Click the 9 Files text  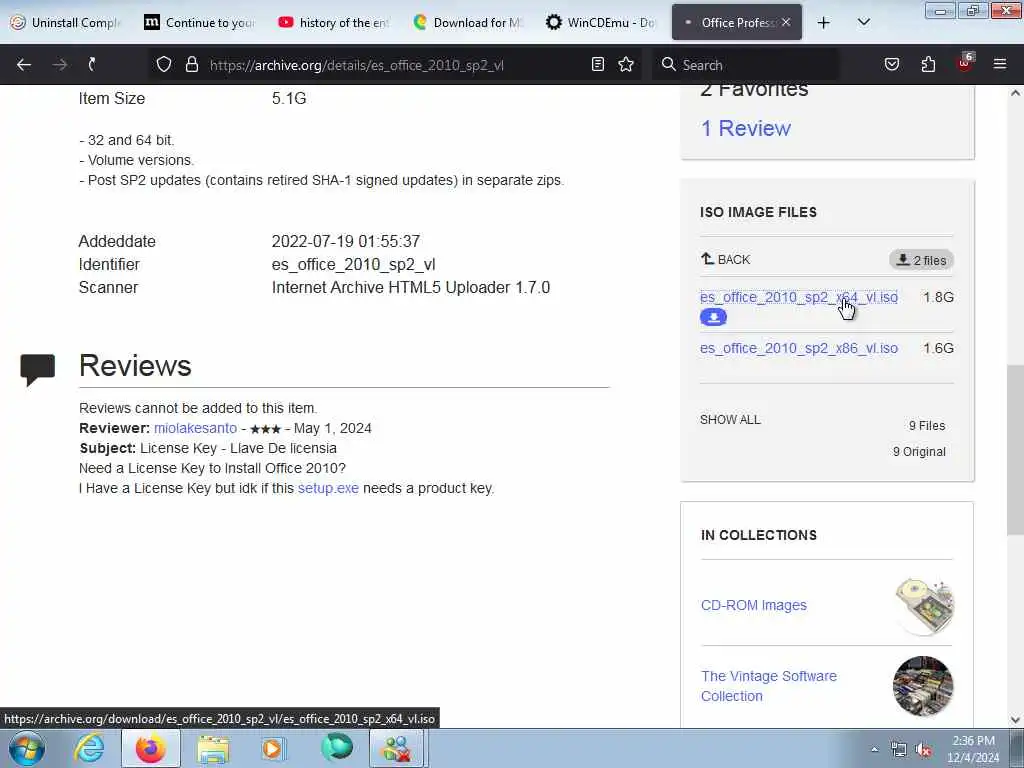click(927, 426)
